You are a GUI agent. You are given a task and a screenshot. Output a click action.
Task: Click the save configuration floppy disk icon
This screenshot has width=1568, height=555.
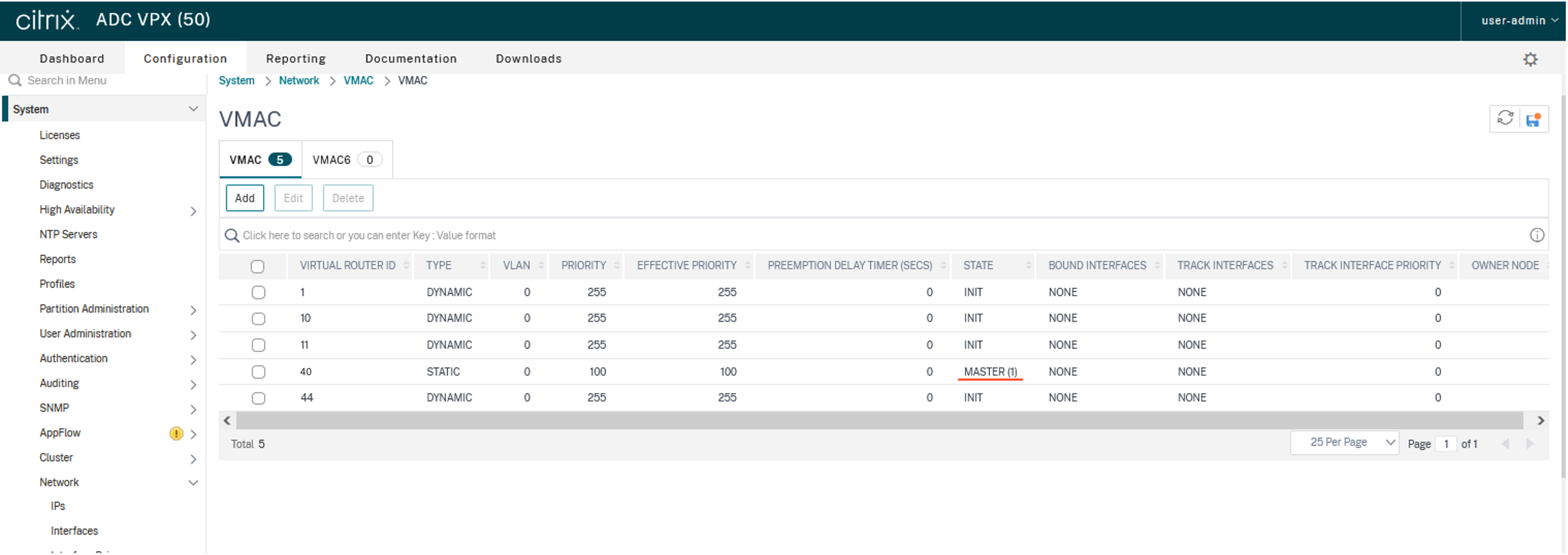point(1533,119)
